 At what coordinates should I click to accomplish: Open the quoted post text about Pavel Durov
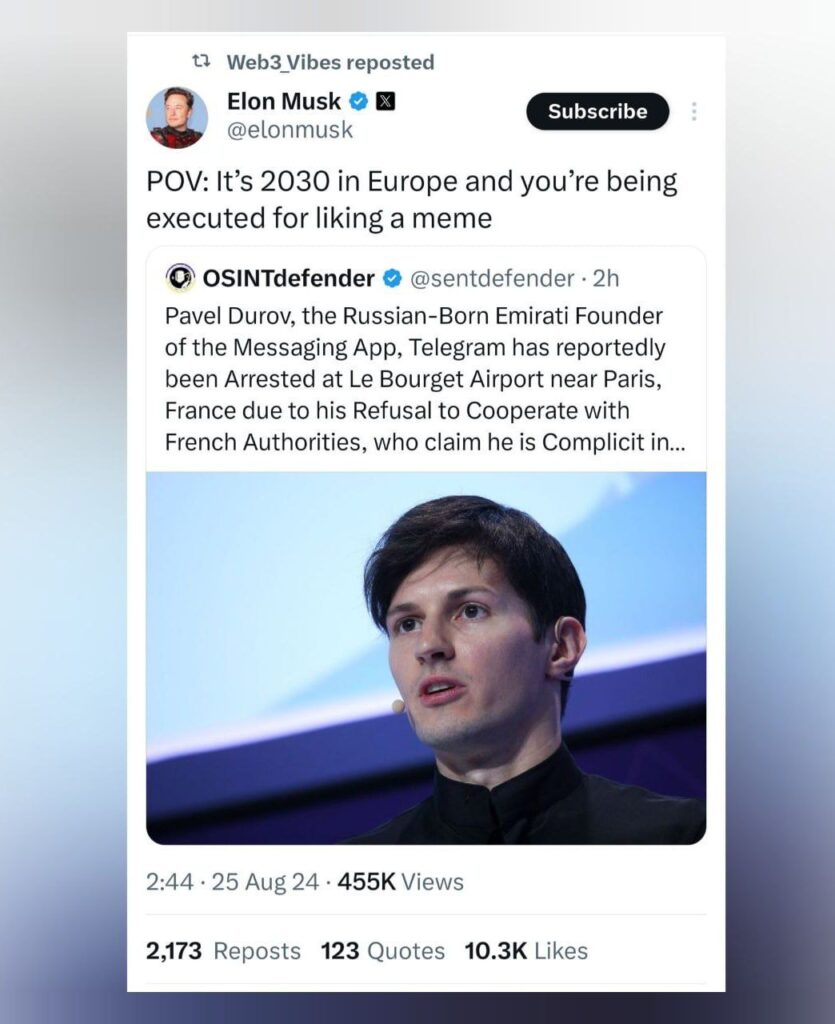pos(416,379)
